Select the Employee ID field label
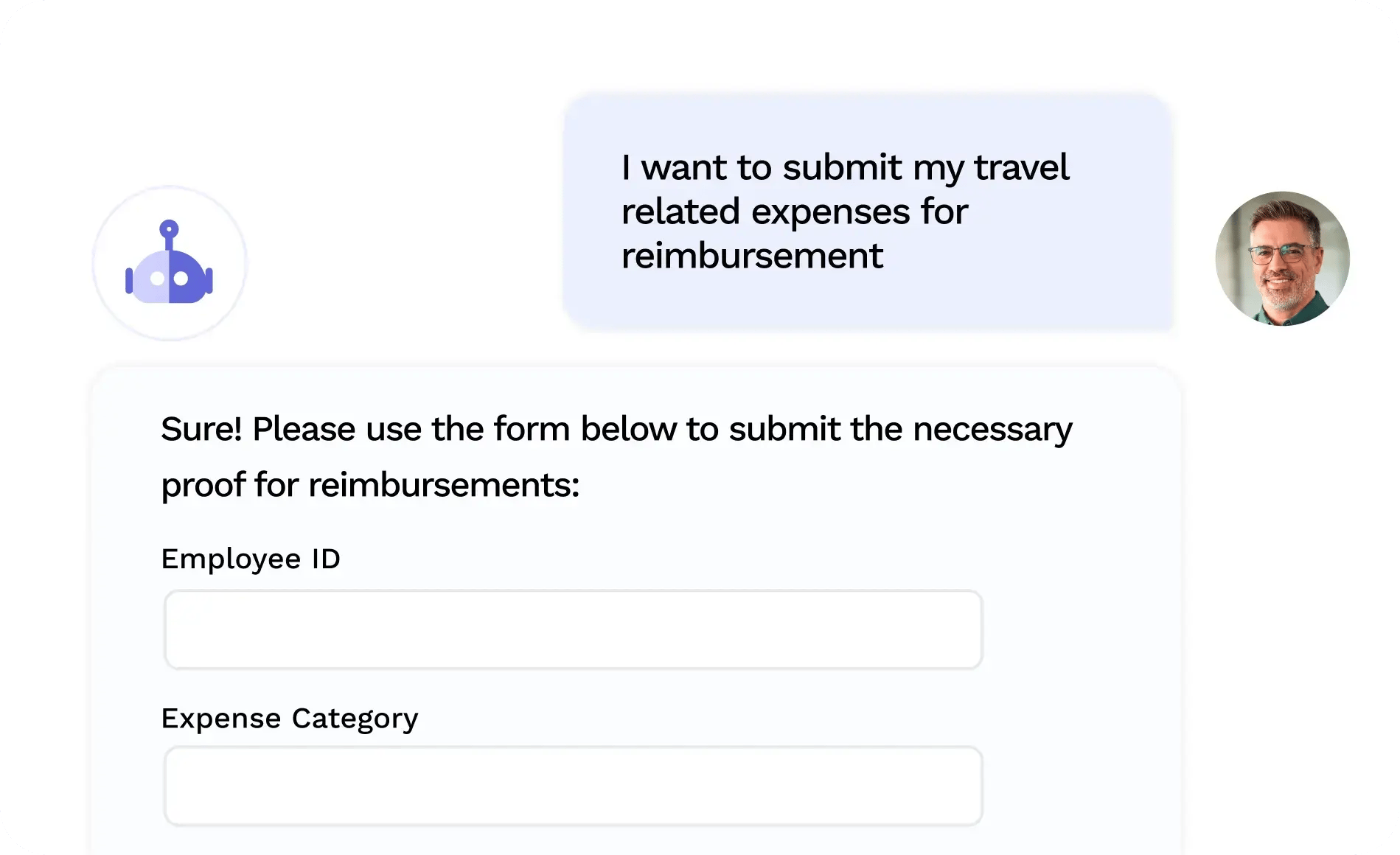This screenshot has width=1400, height=855. click(251, 559)
